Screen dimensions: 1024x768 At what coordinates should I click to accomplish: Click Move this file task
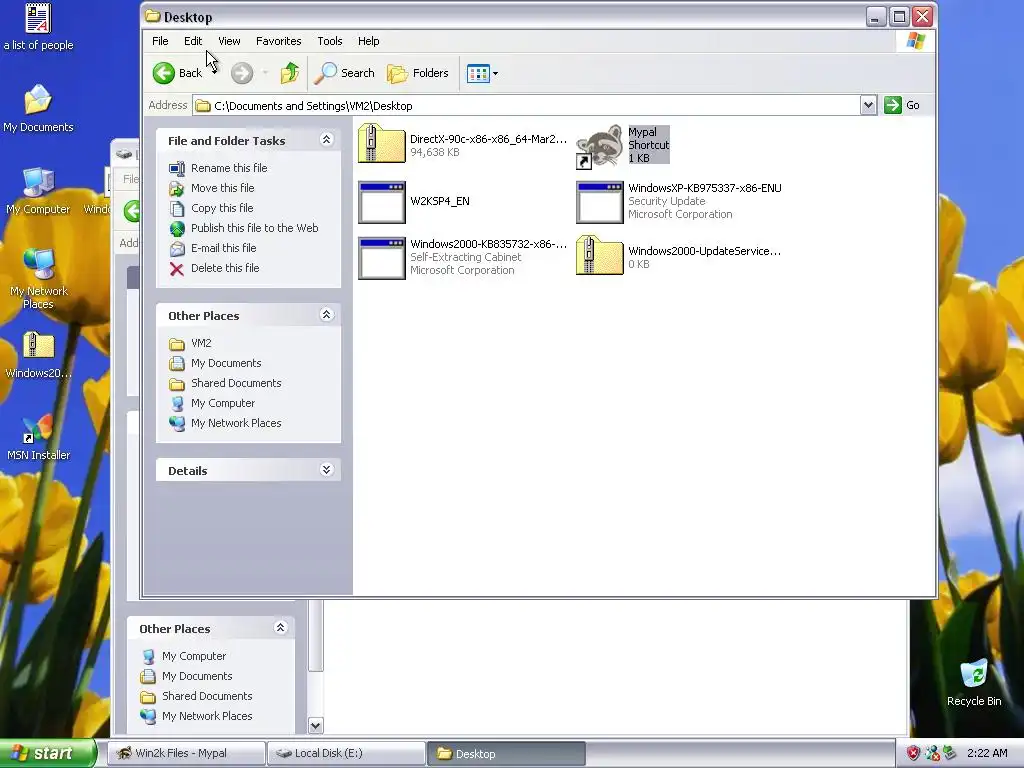[222, 188]
